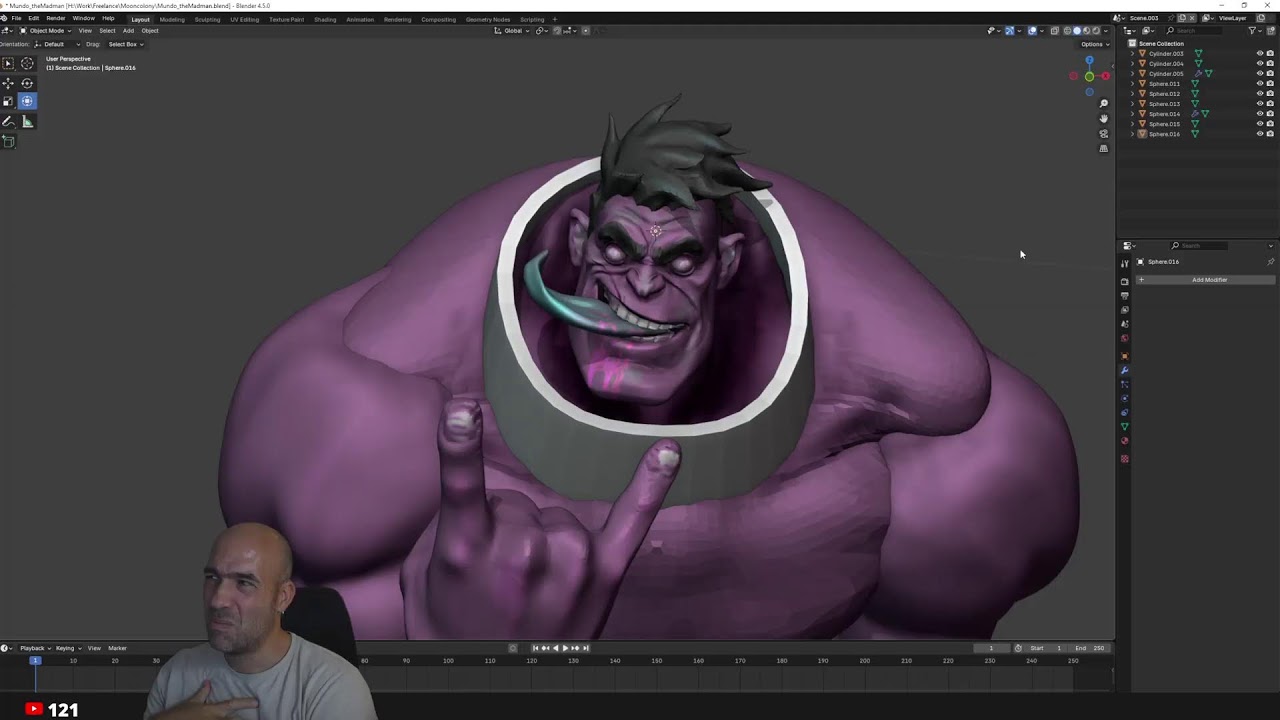
Task: Disable Sphere.016 render camera icon
Action: (x=1270, y=134)
